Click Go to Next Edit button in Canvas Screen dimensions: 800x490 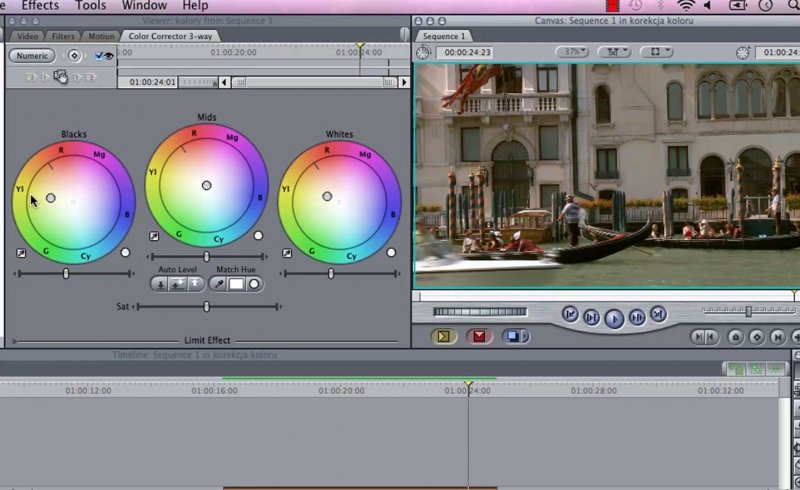click(x=658, y=315)
